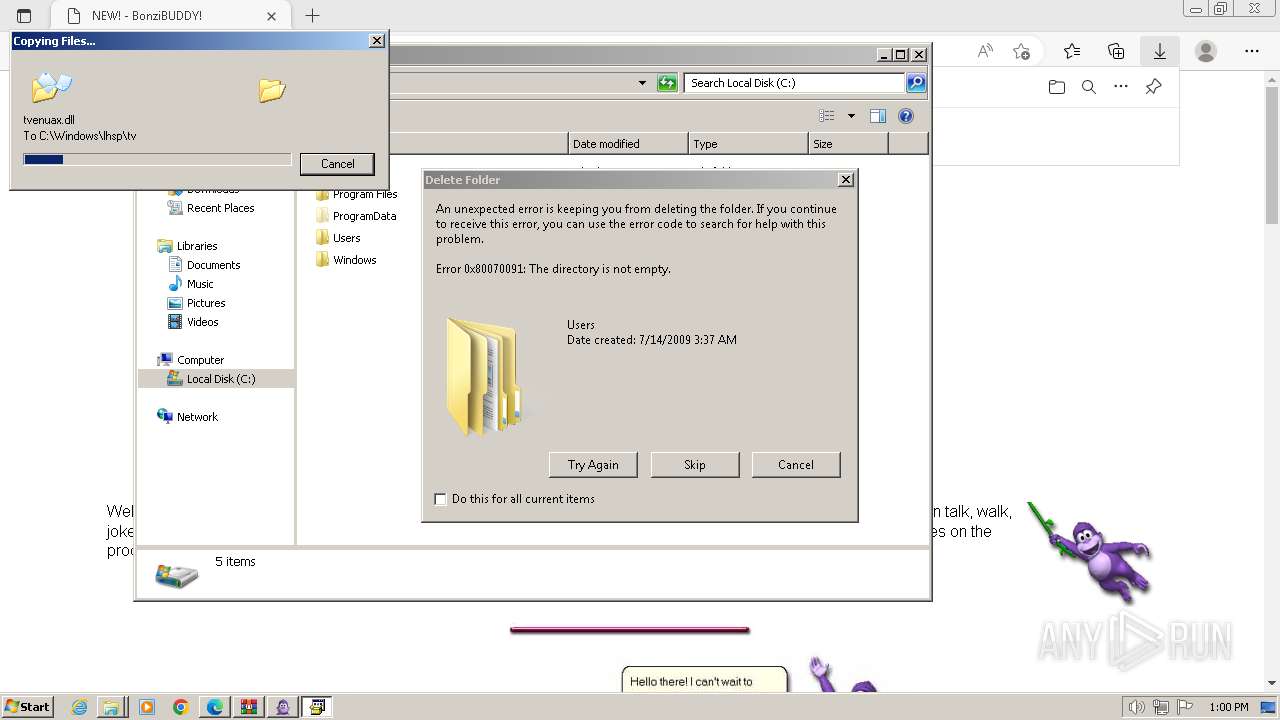Click Edge tab actions menu icon
Screen dimensions: 1280x720
pos(24,16)
